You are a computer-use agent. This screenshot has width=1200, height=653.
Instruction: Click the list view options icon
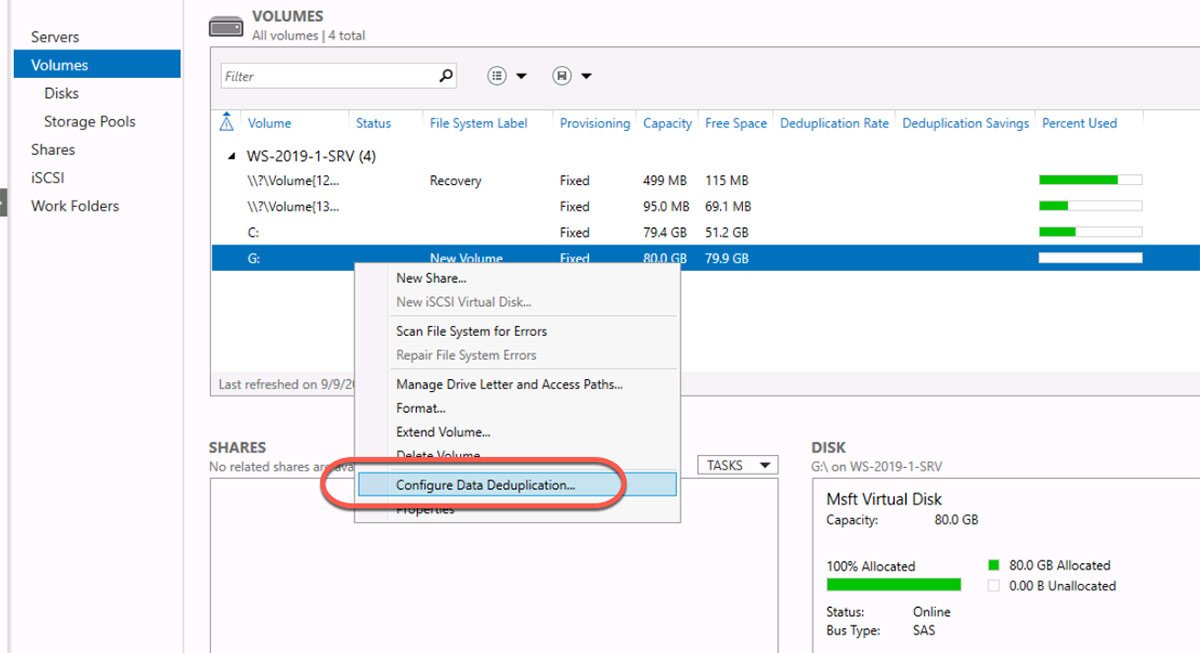[x=497, y=76]
